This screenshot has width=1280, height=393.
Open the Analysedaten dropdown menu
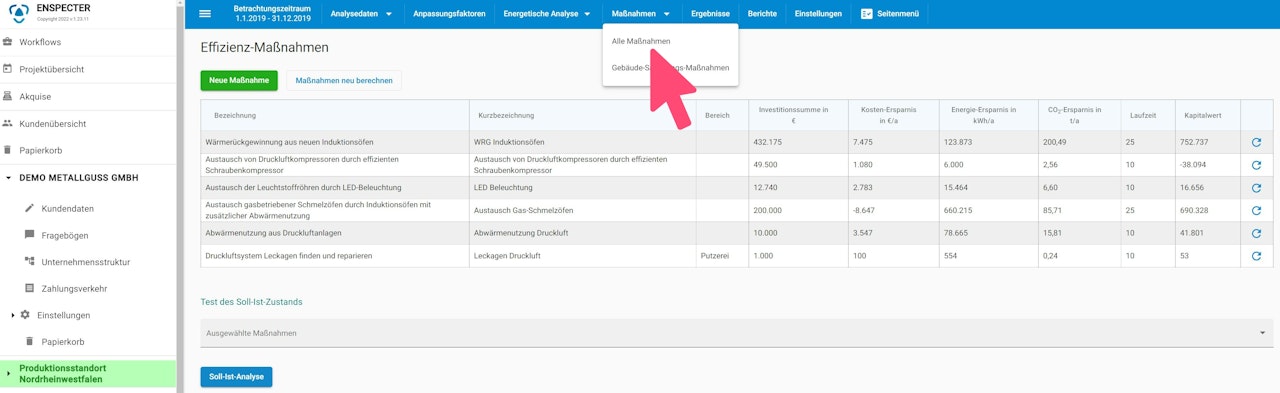361,14
